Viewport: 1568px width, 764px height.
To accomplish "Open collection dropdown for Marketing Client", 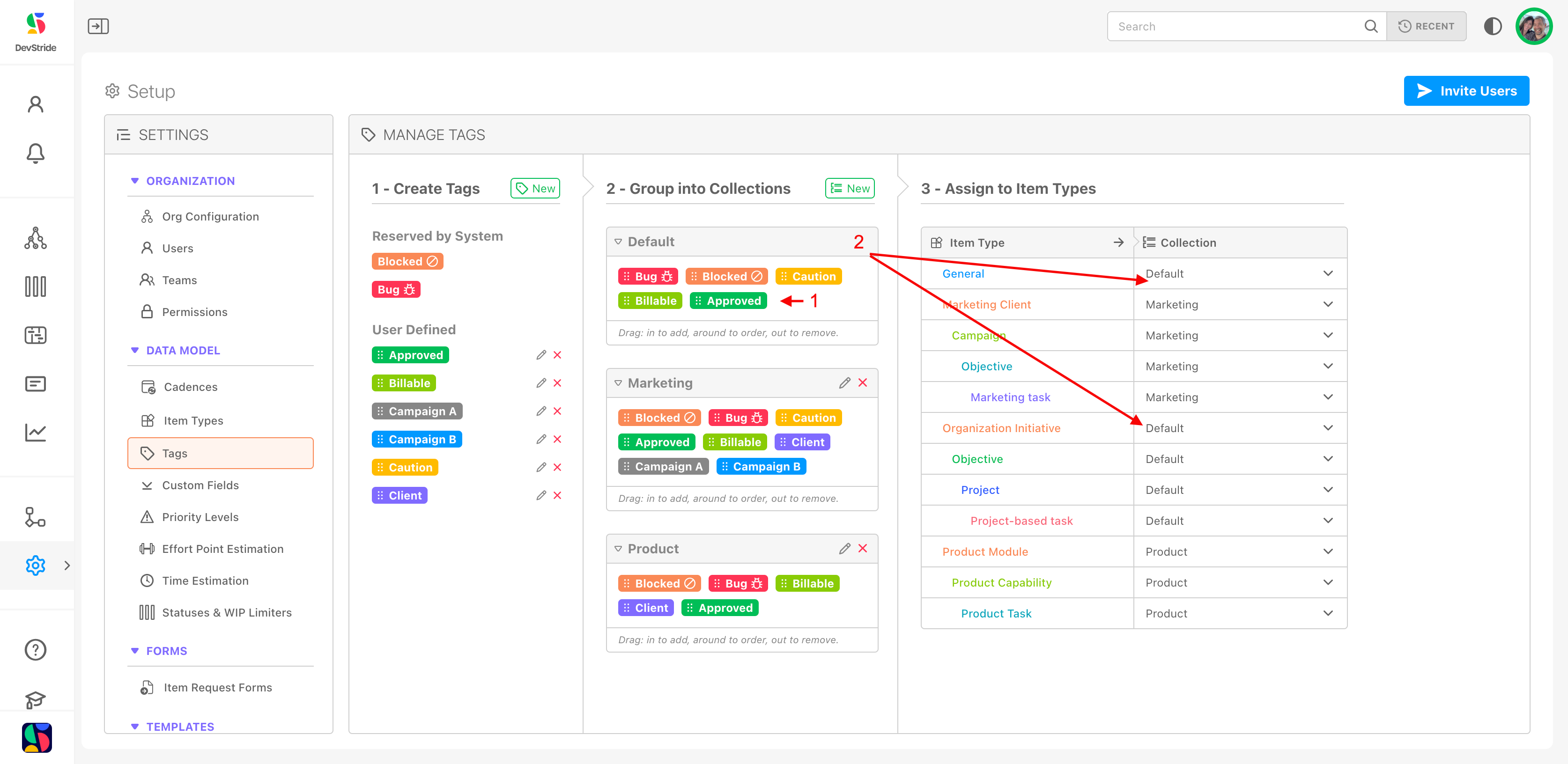I will 1328,304.
